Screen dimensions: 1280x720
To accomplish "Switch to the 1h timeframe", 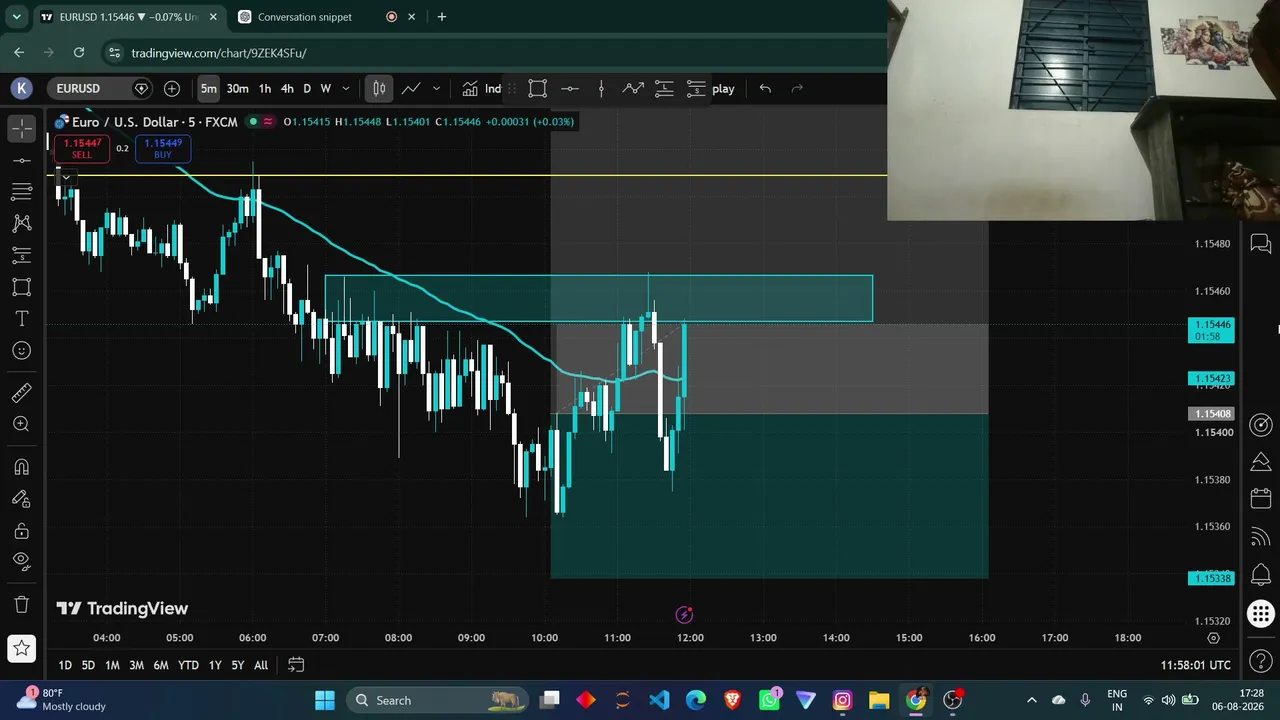I will click(x=265, y=88).
